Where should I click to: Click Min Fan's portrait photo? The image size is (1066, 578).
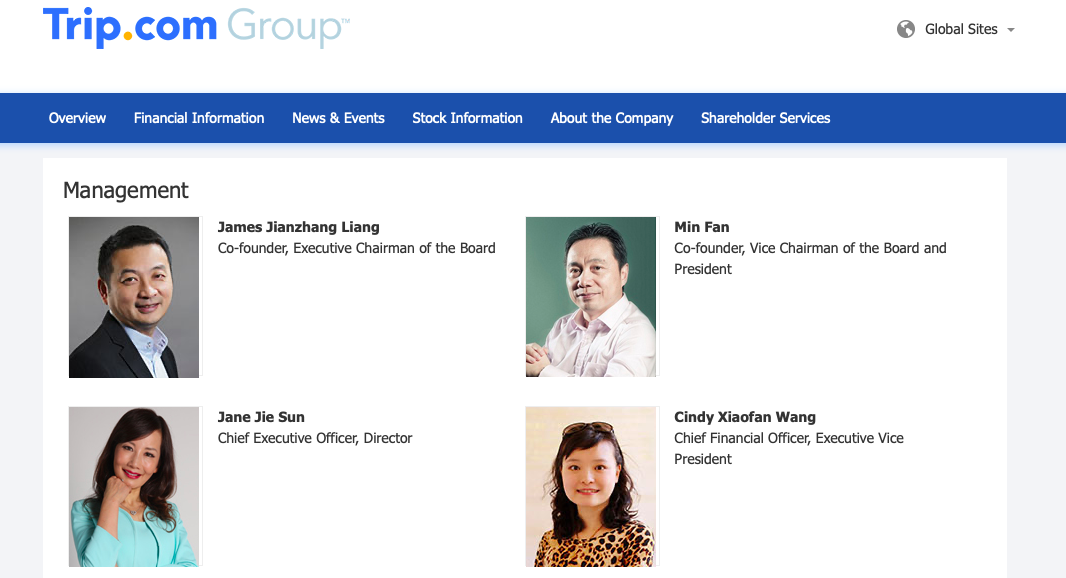591,297
